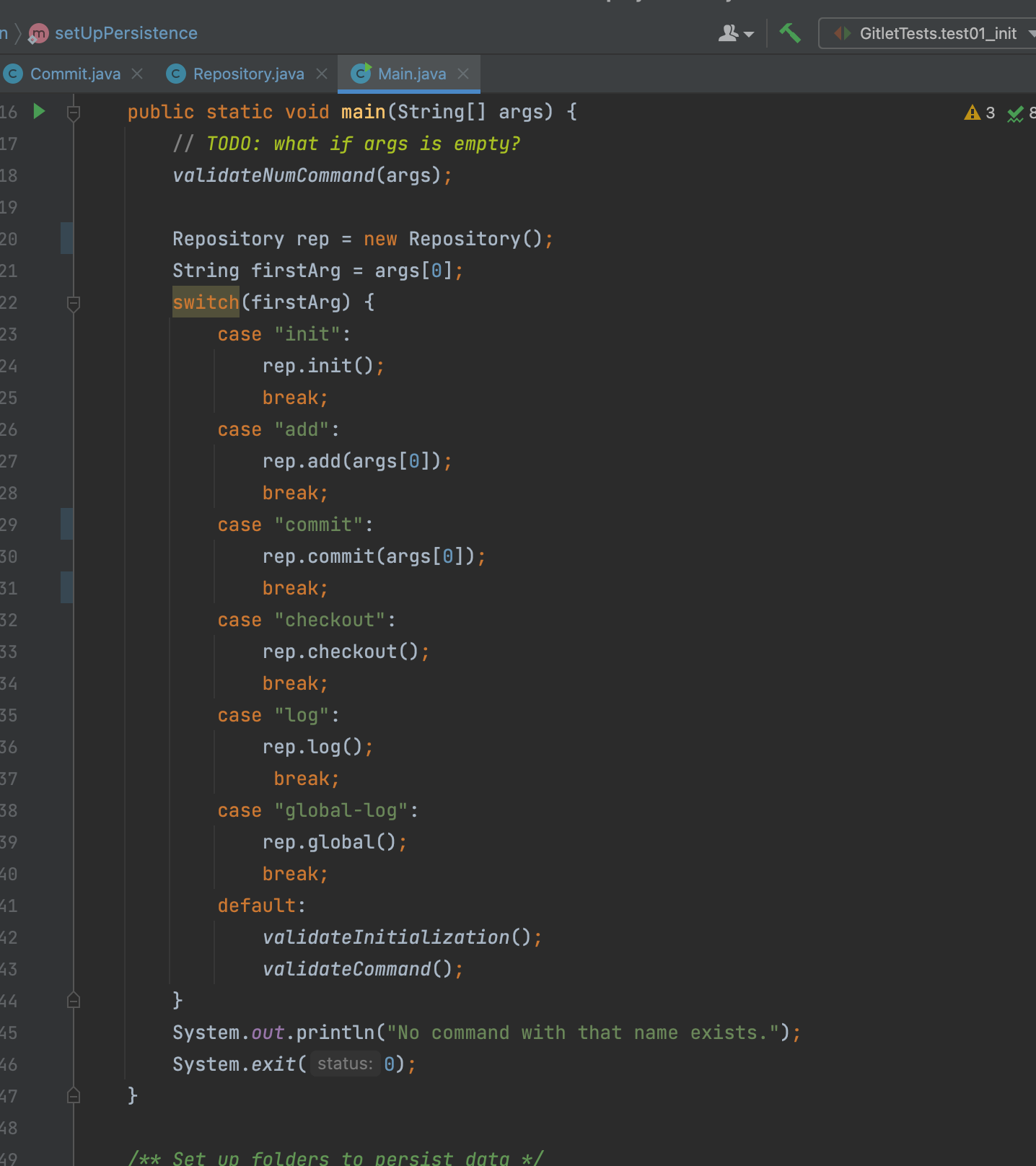This screenshot has height=1166, width=1036.
Task: Click the switch closing-brace fold marker
Action: [x=74, y=1000]
